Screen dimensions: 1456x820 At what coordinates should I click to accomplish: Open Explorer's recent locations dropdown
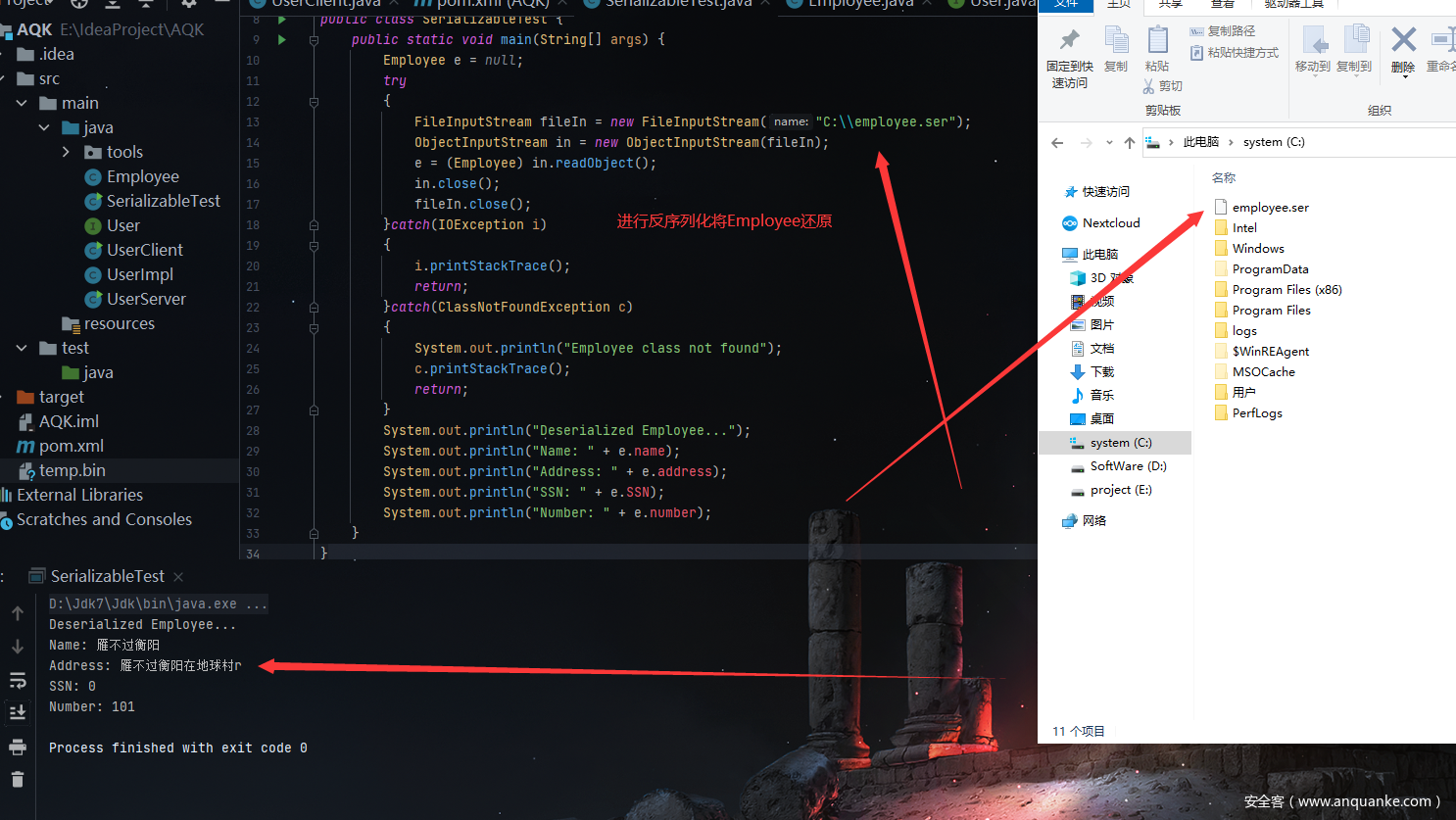point(1109,143)
